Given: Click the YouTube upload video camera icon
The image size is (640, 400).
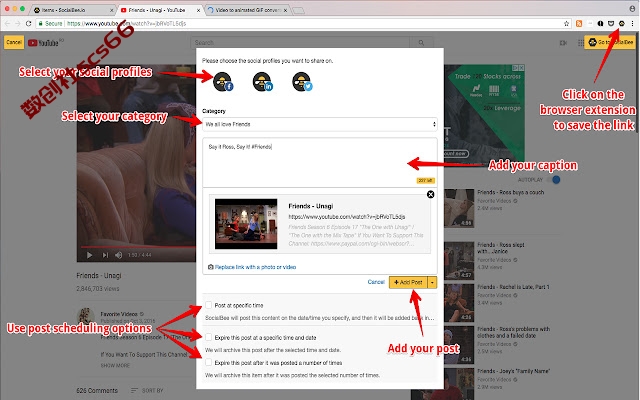Looking at the screenshot, I should 563,42.
